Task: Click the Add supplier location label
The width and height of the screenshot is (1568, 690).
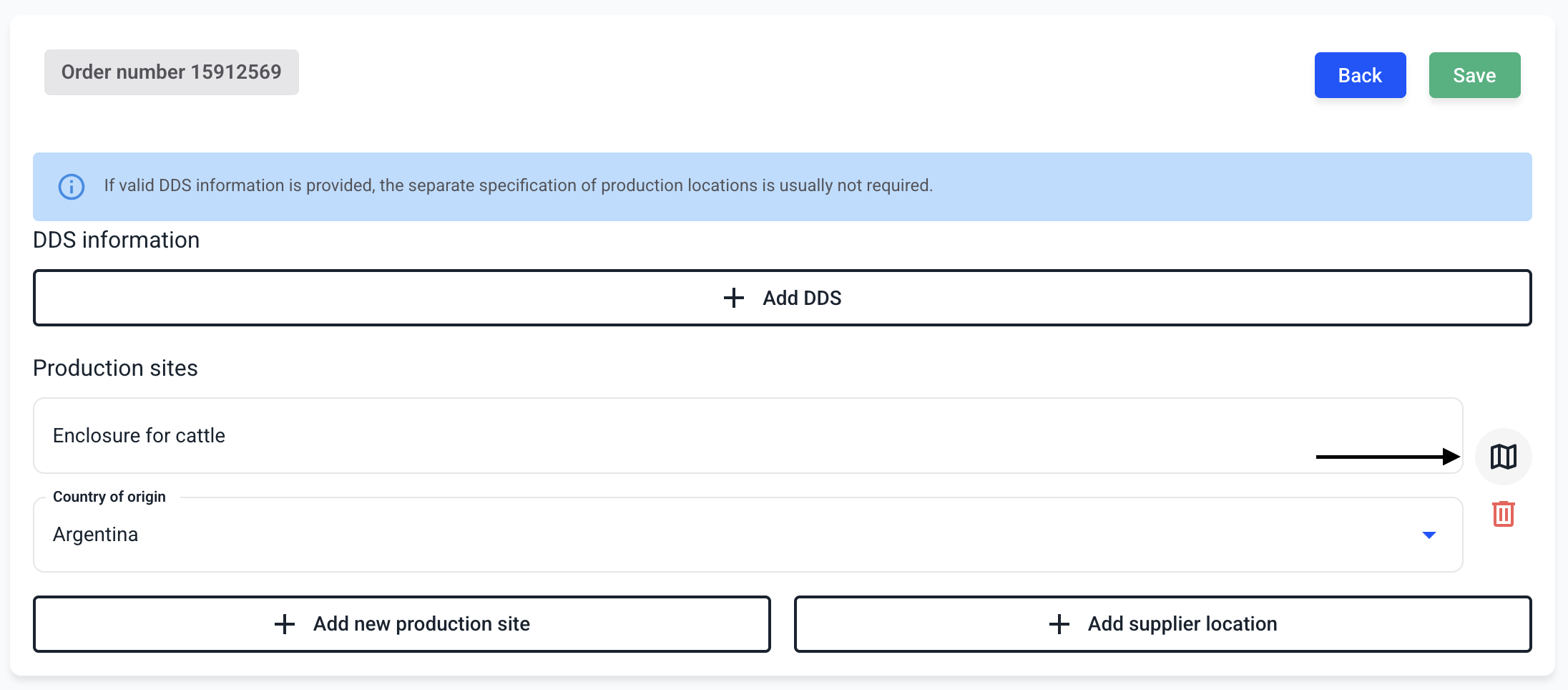Action: pos(1182,624)
